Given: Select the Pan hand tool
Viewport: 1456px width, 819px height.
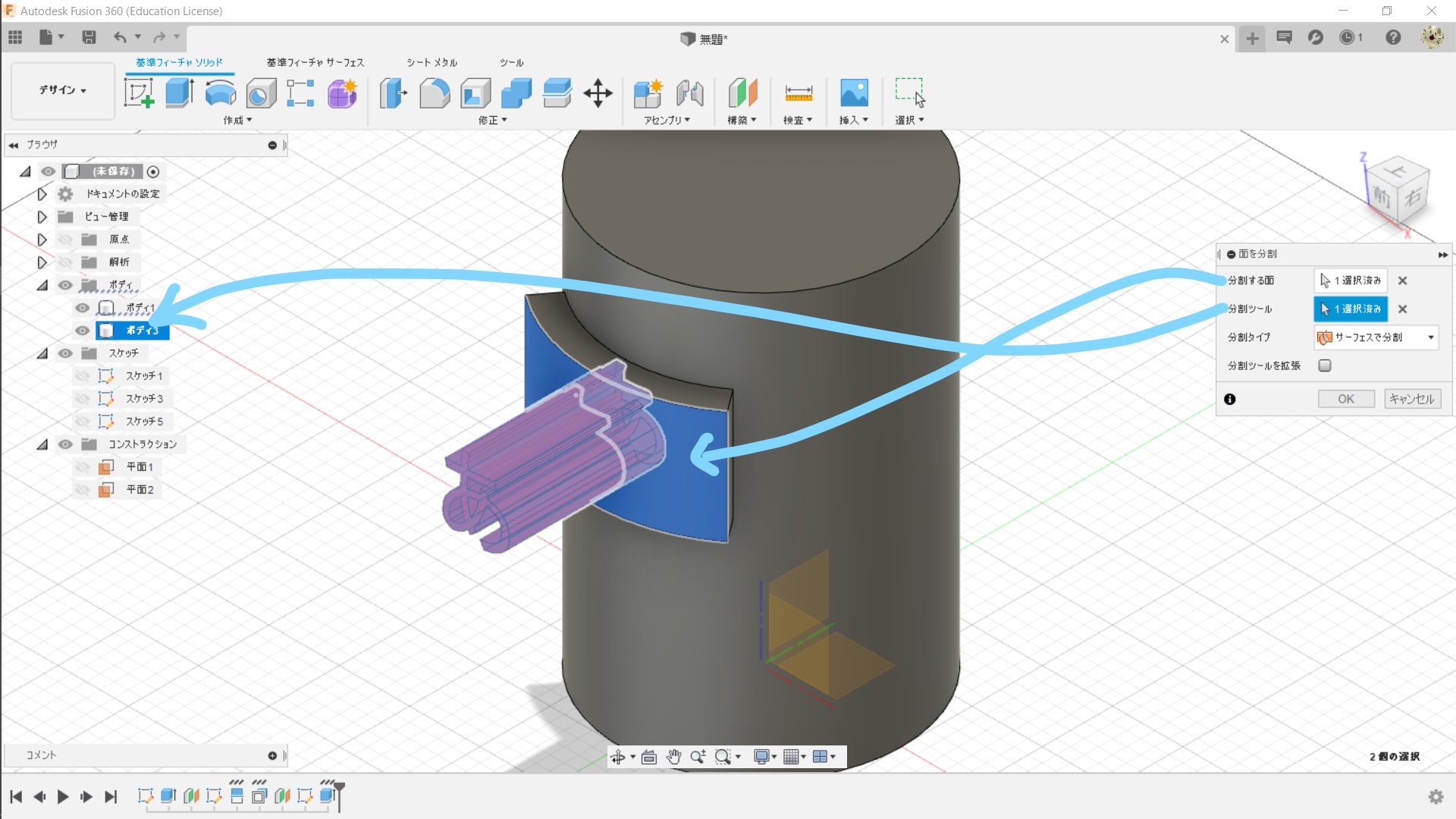Looking at the screenshot, I should [673, 757].
